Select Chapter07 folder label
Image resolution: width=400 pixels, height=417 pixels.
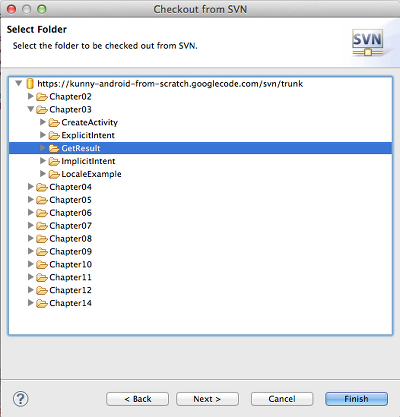pyautogui.click(x=70, y=226)
